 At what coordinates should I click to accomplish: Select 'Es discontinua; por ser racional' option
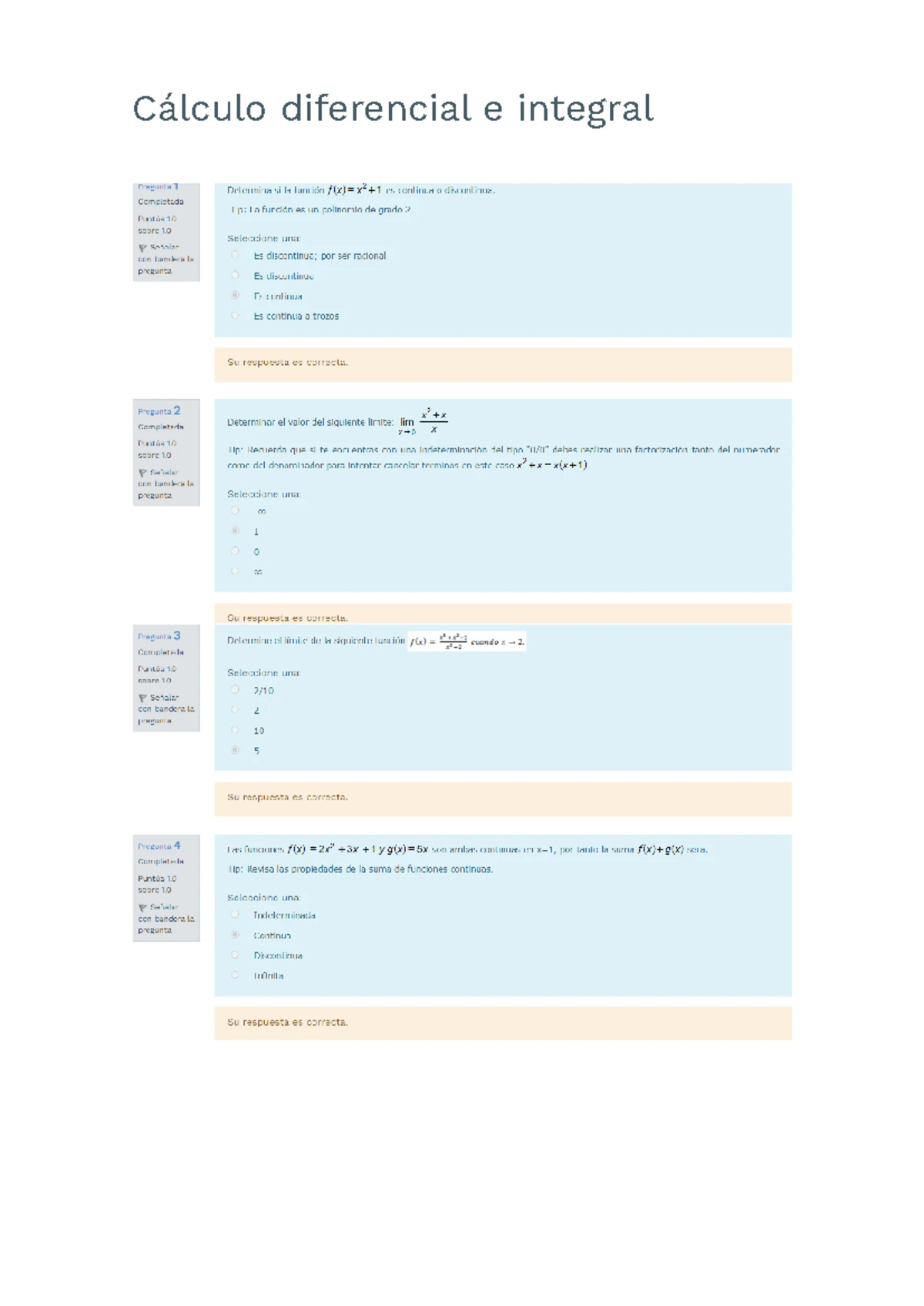236,255
